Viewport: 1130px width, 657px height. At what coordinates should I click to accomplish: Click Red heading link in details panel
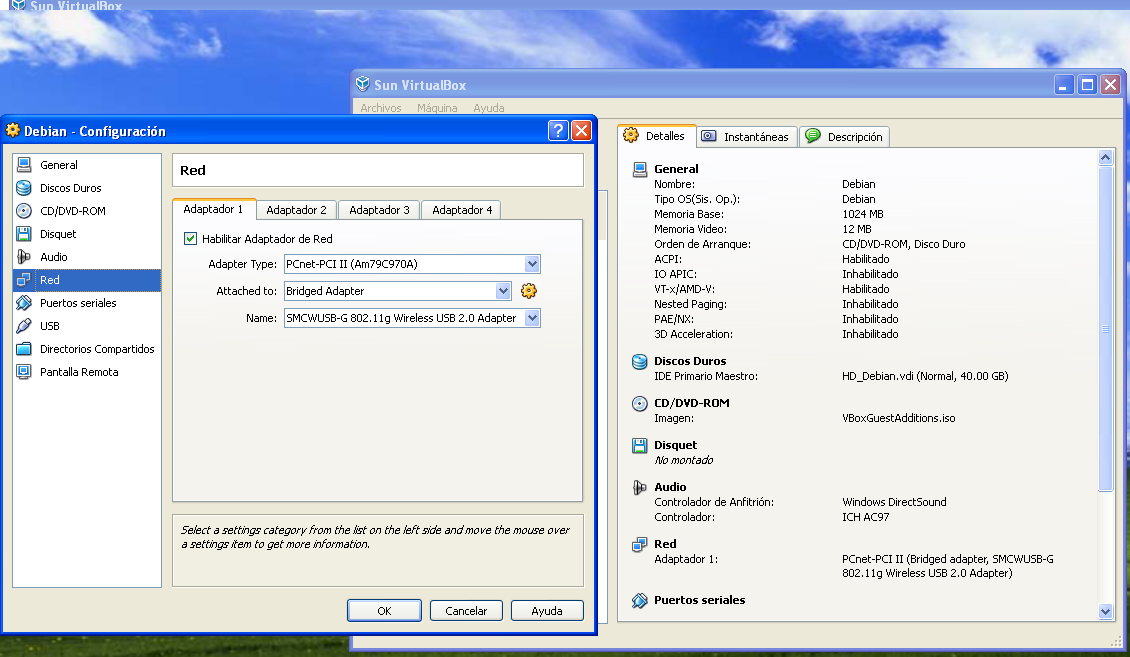pos(665,545)
